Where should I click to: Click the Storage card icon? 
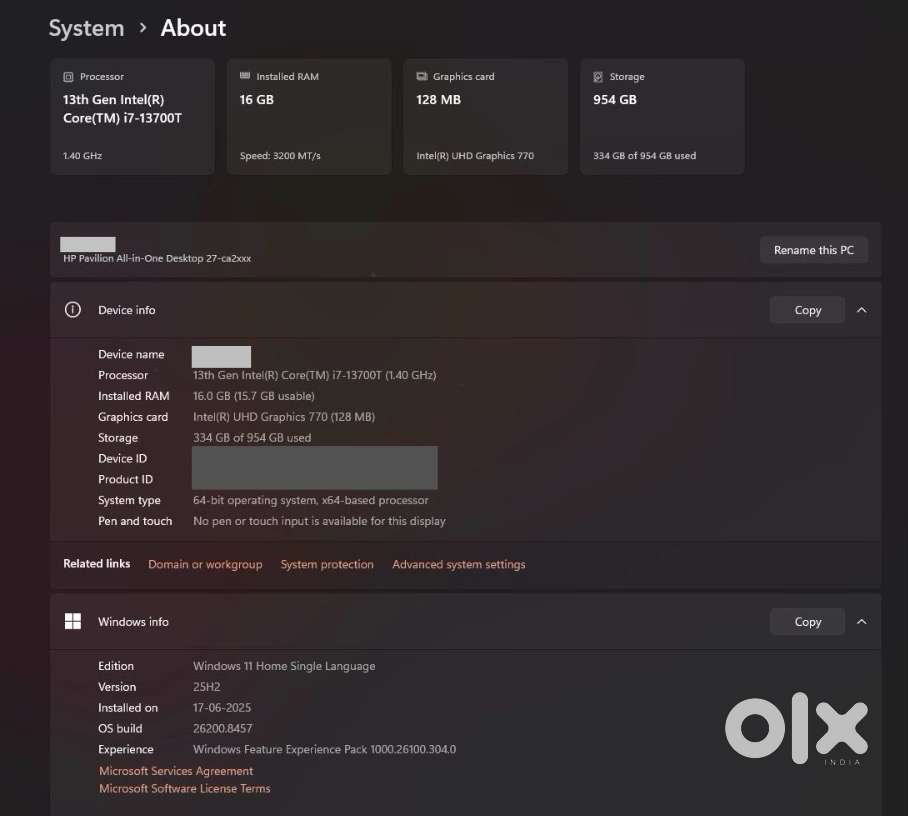[598, 76]
